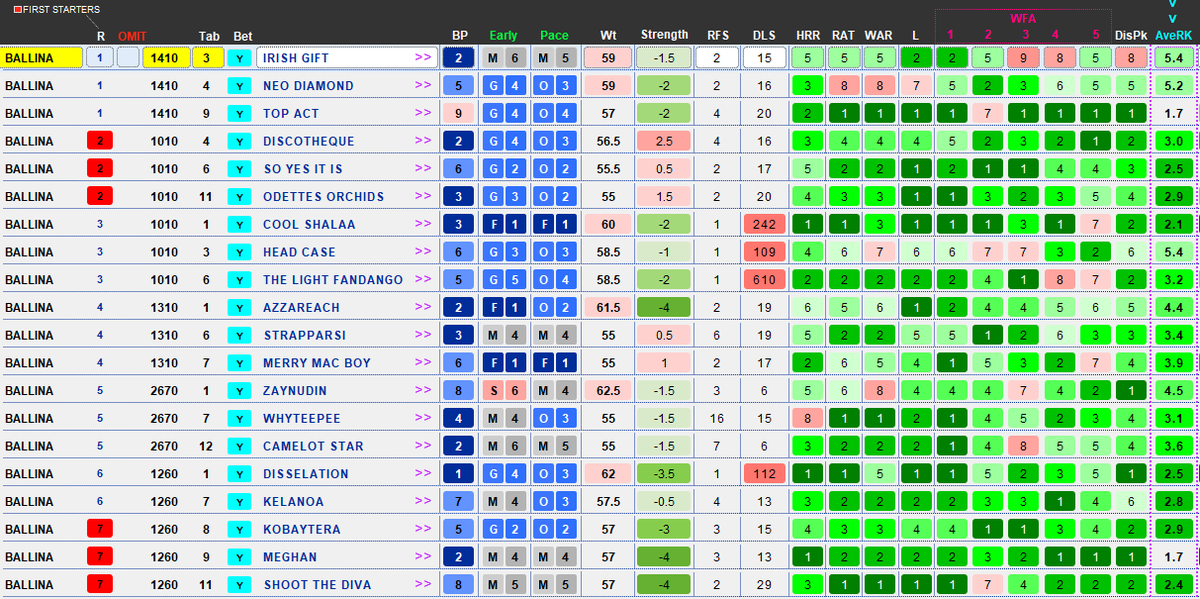Open the lower V chevron above AveRK
Screen dimensions: 1200x599
tap(1170, 20)
